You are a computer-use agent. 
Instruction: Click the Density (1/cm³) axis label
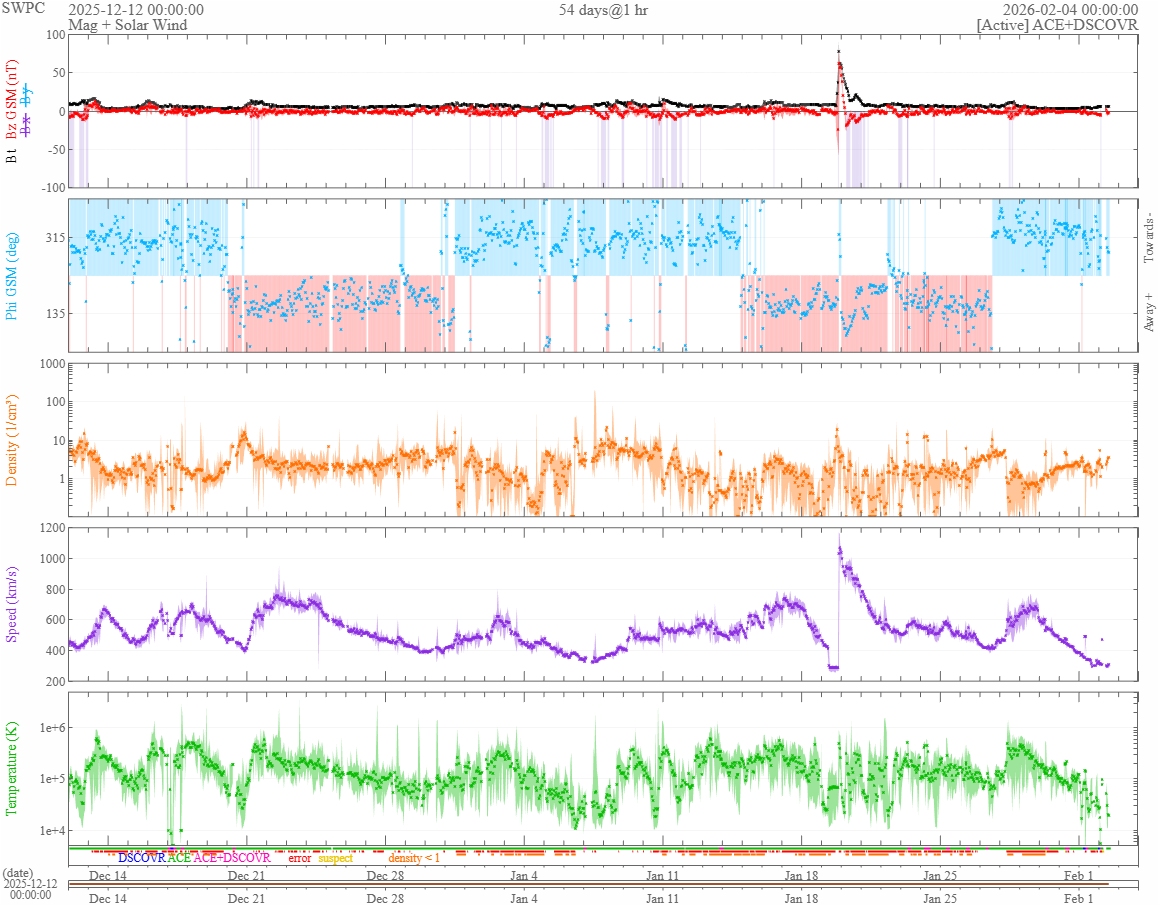tap(11, 440)
